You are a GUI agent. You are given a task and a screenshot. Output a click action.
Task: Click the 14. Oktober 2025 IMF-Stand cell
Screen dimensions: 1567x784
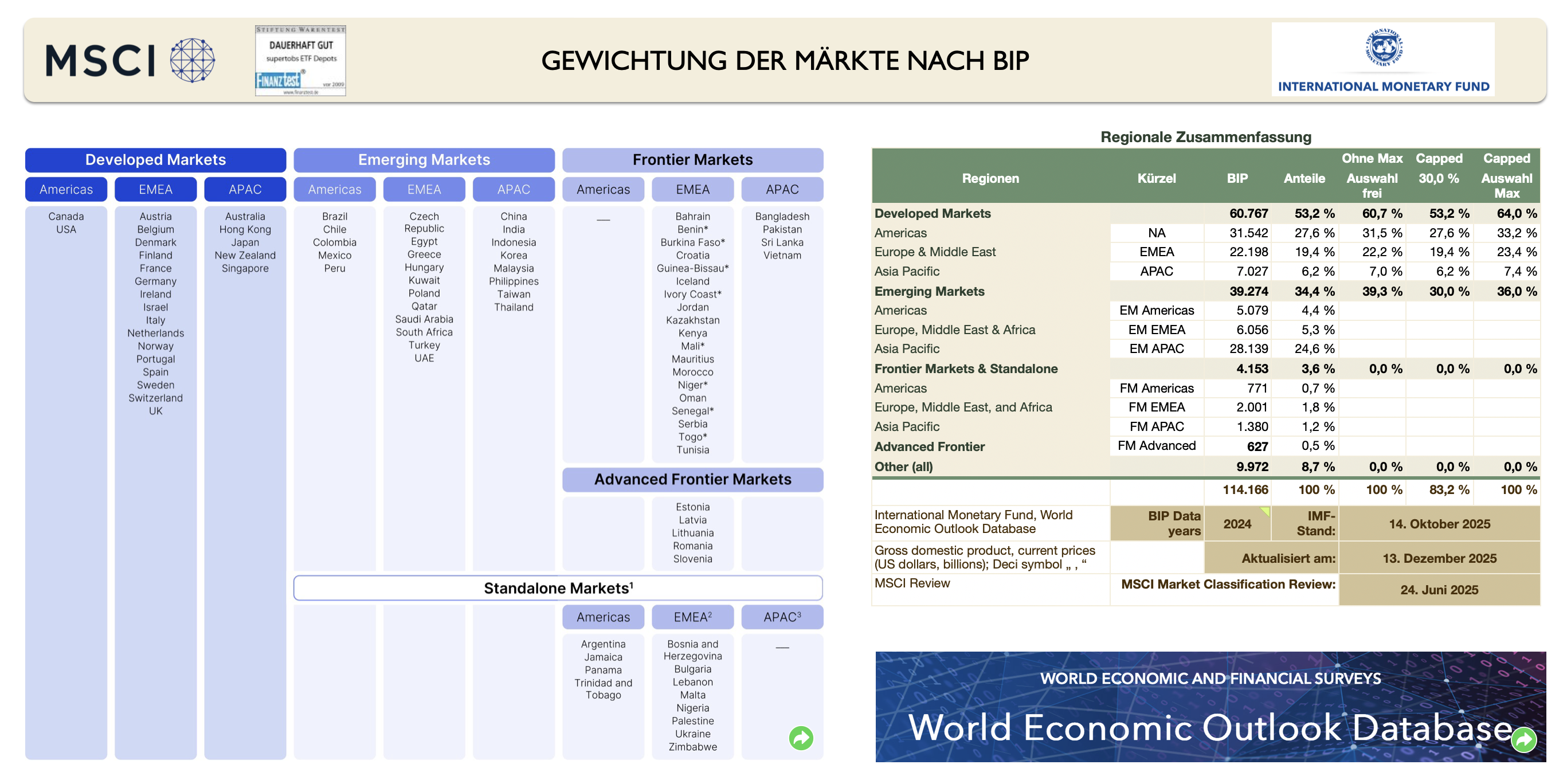click(1439, 524)
